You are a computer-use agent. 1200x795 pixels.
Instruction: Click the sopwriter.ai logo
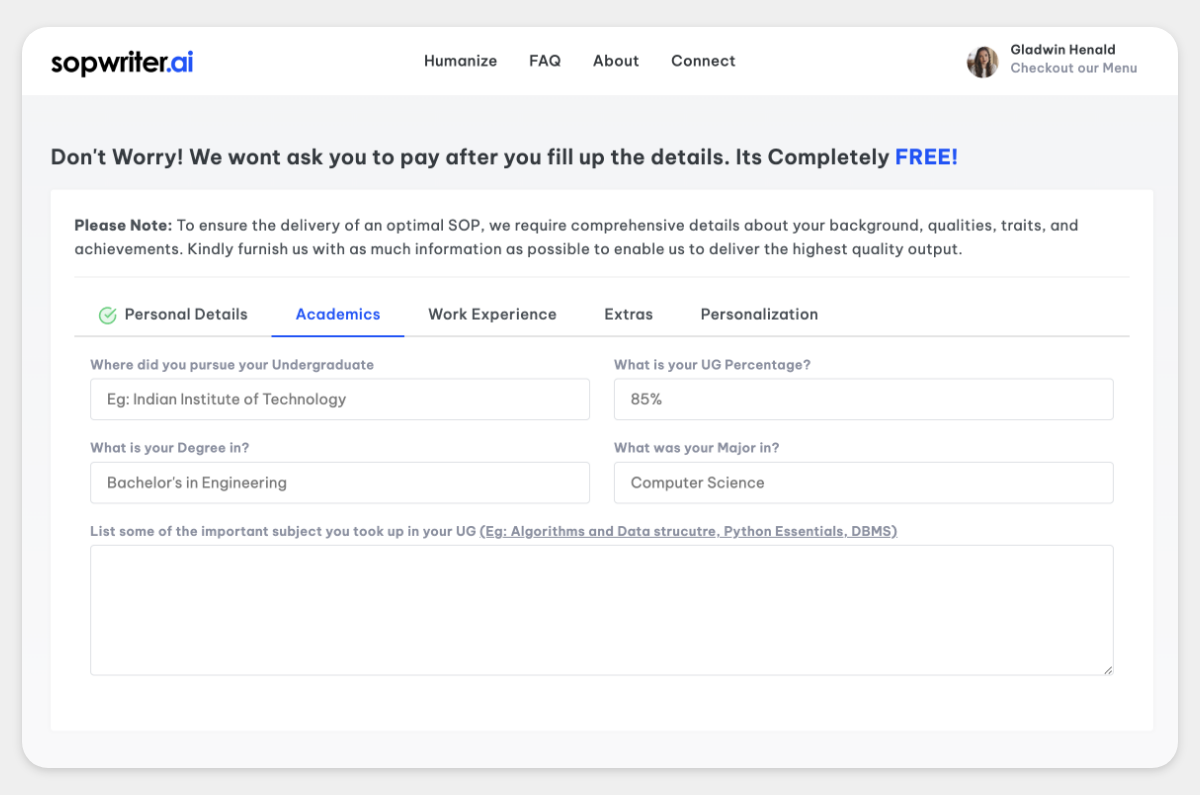click(x=122, y=62)
